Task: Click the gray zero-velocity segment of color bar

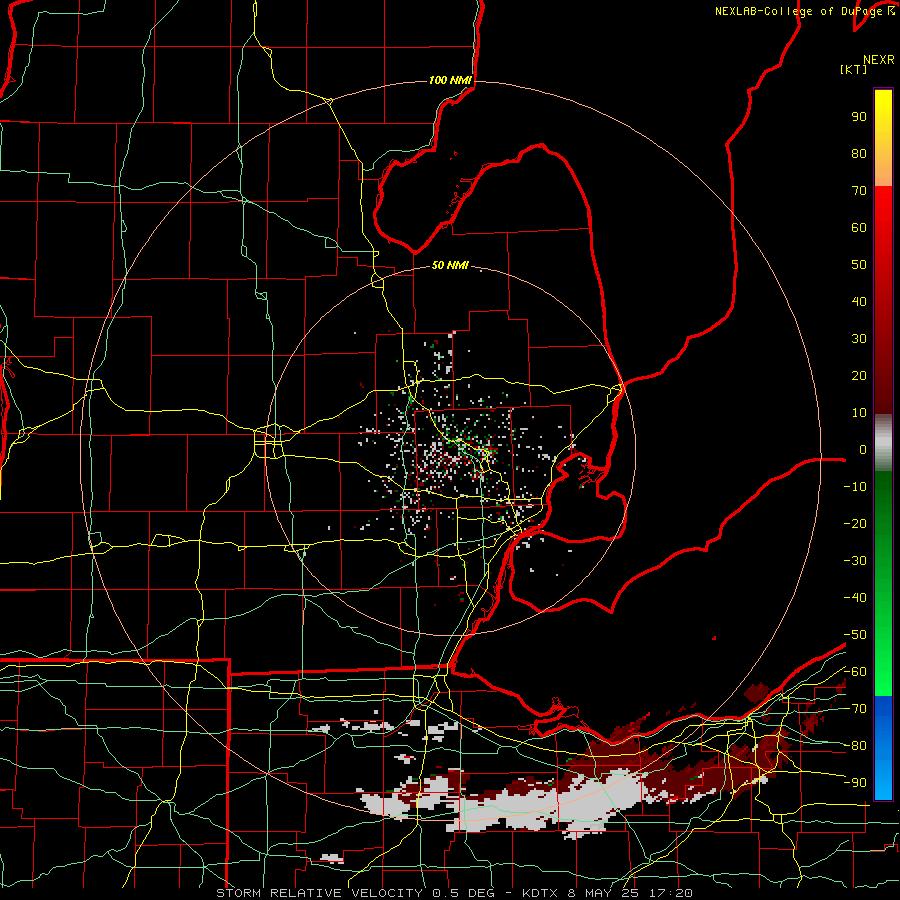Action: pyautogui.click(x=883, y=443)
